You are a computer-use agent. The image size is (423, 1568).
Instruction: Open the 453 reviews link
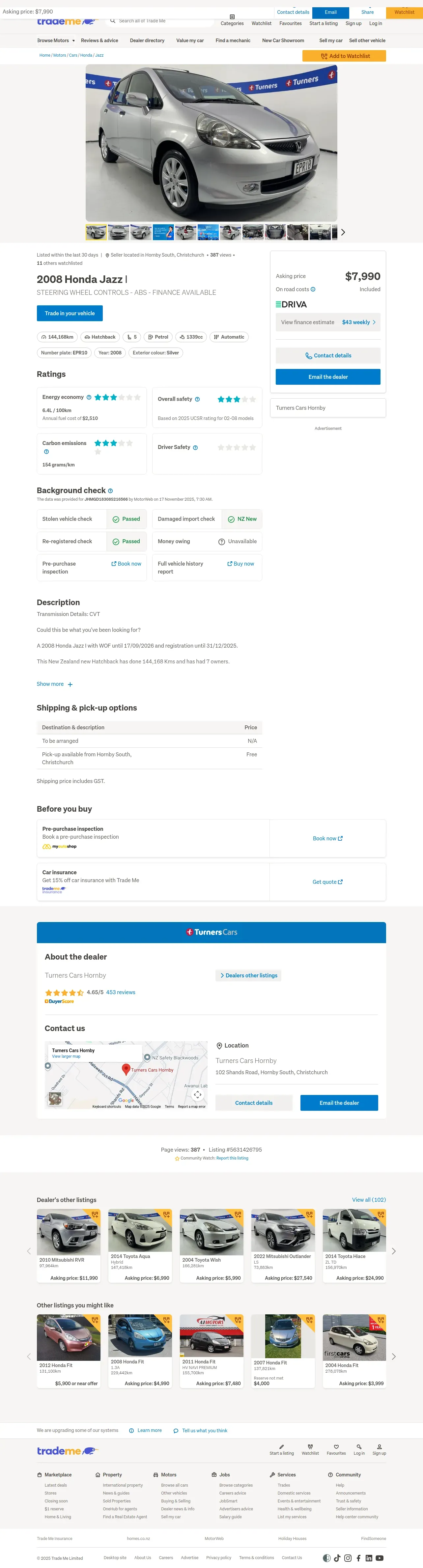[121, 992]
